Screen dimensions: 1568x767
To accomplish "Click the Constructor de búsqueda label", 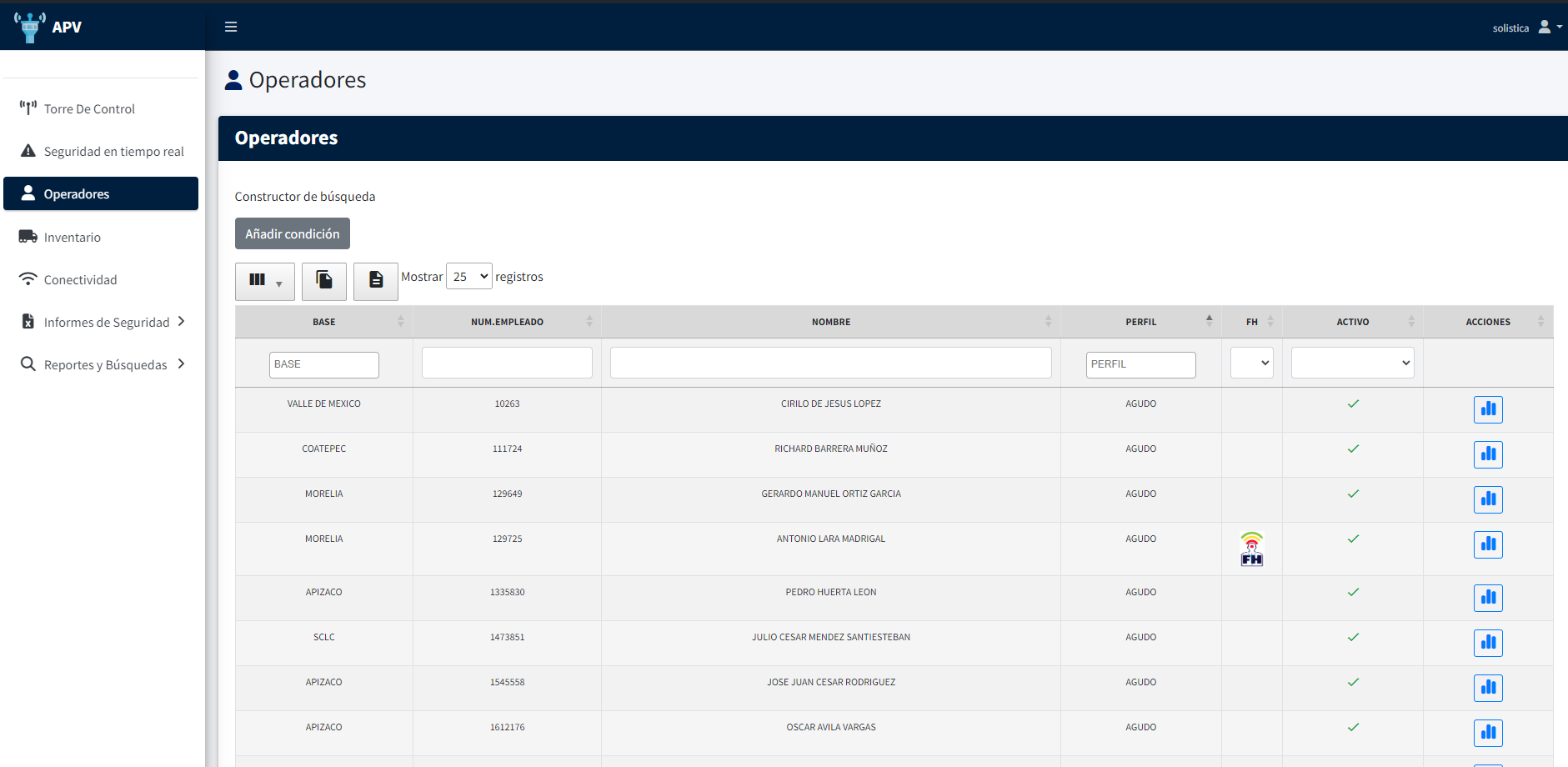I will pos(305,197).
